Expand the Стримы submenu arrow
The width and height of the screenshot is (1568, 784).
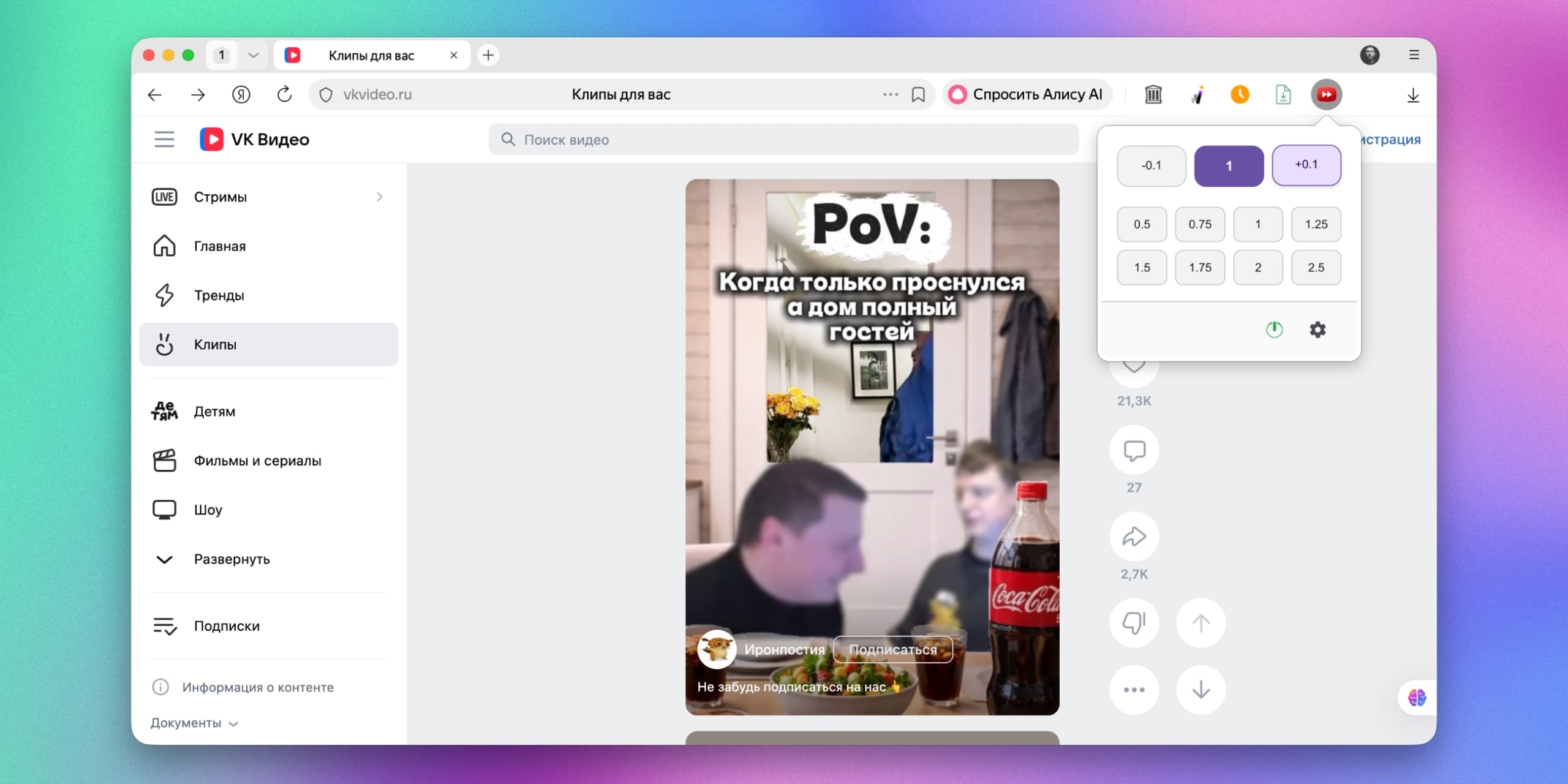(380, 197)
